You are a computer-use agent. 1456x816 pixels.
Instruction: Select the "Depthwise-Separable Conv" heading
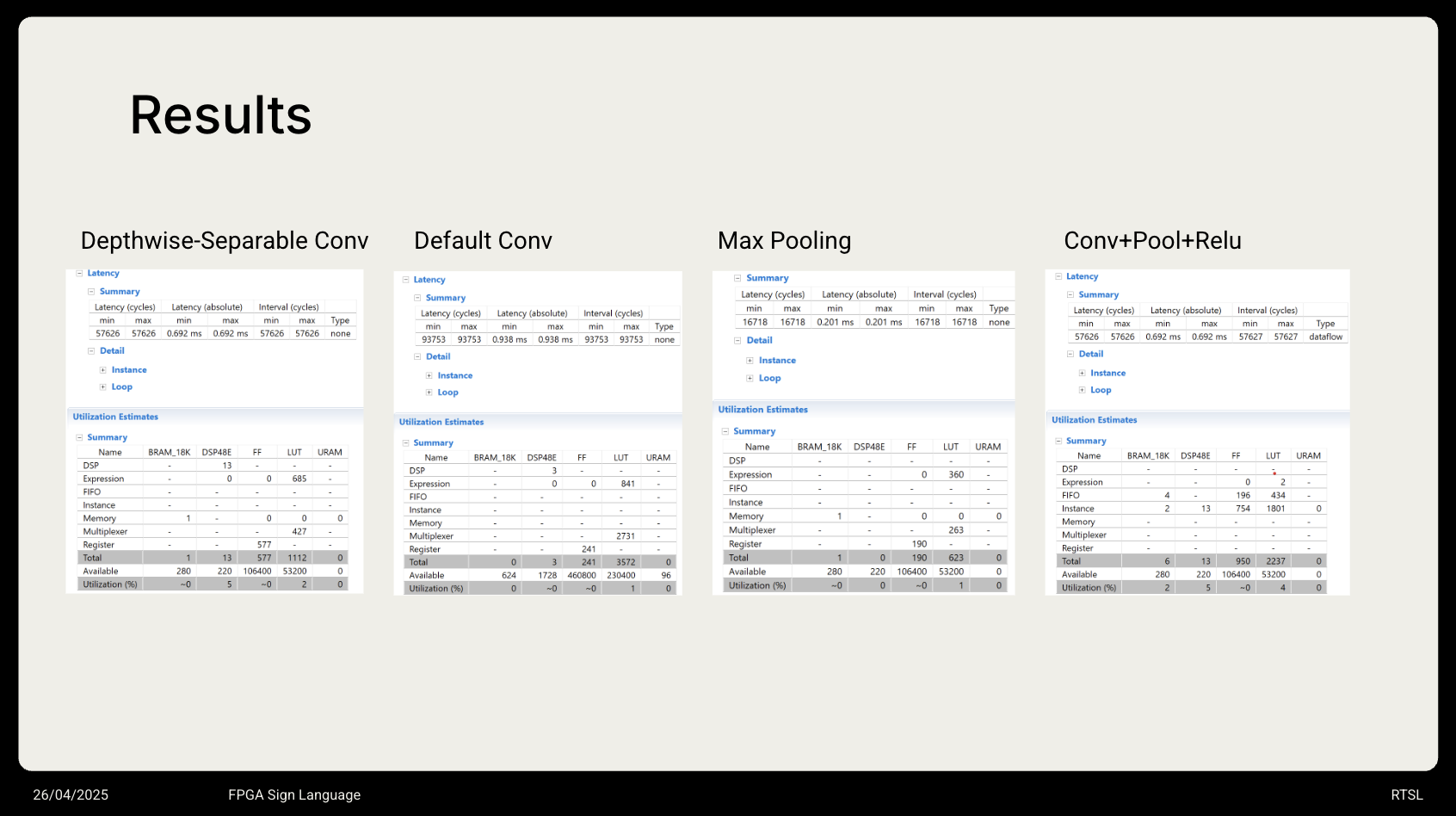point(224,241)
